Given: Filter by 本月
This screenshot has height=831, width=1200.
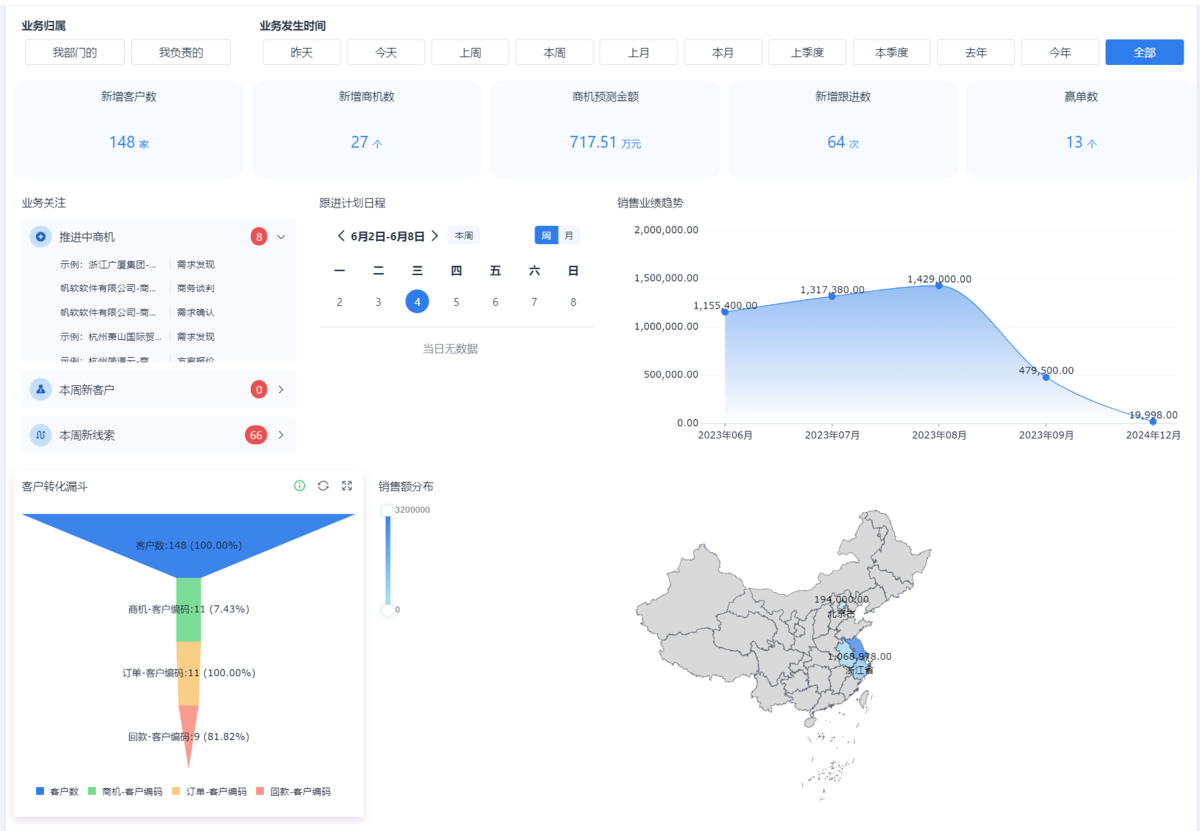Looking at the screenshot, I should click(723, 52).
